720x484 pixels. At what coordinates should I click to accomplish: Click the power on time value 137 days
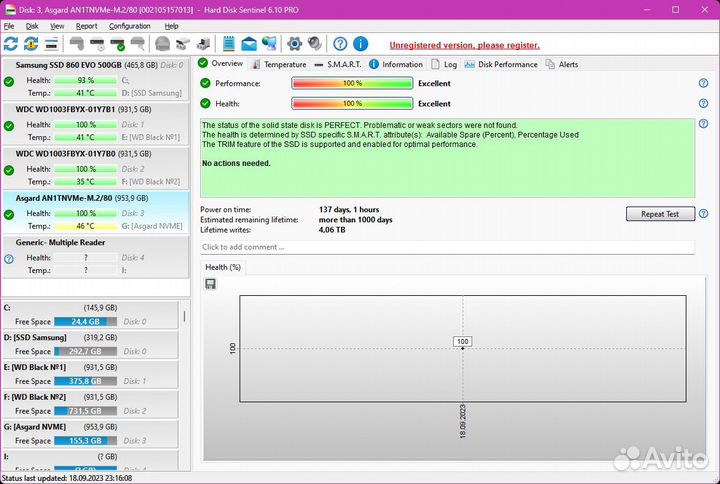[x=349, y=209]
